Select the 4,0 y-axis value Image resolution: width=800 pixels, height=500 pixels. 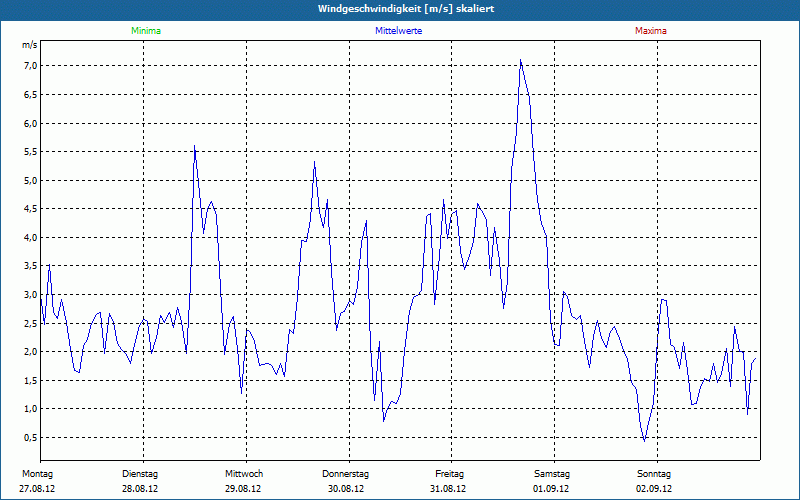(31, 238)
